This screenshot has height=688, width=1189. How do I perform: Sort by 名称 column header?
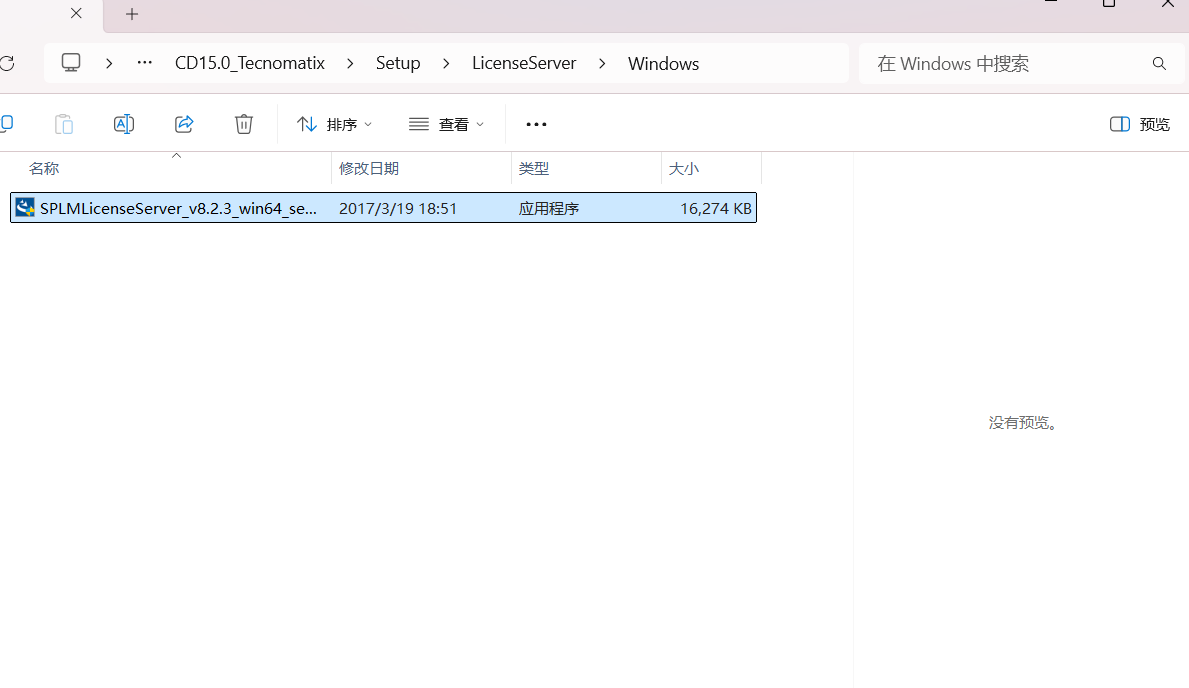[44, 168]
